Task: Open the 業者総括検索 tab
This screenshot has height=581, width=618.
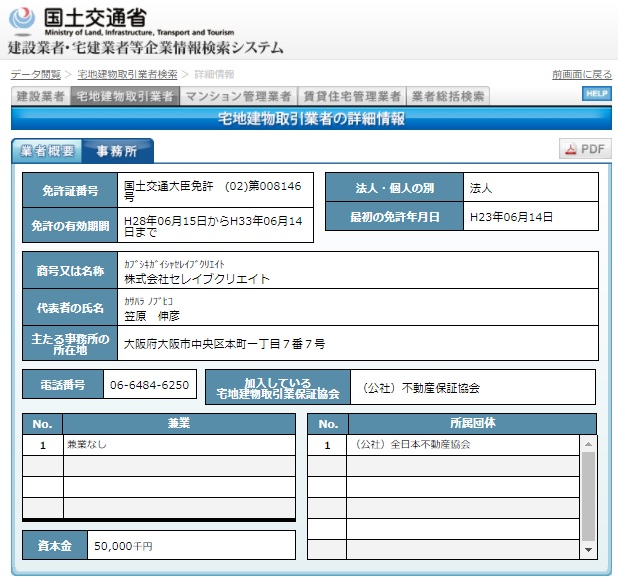Action: coord(448,96)
